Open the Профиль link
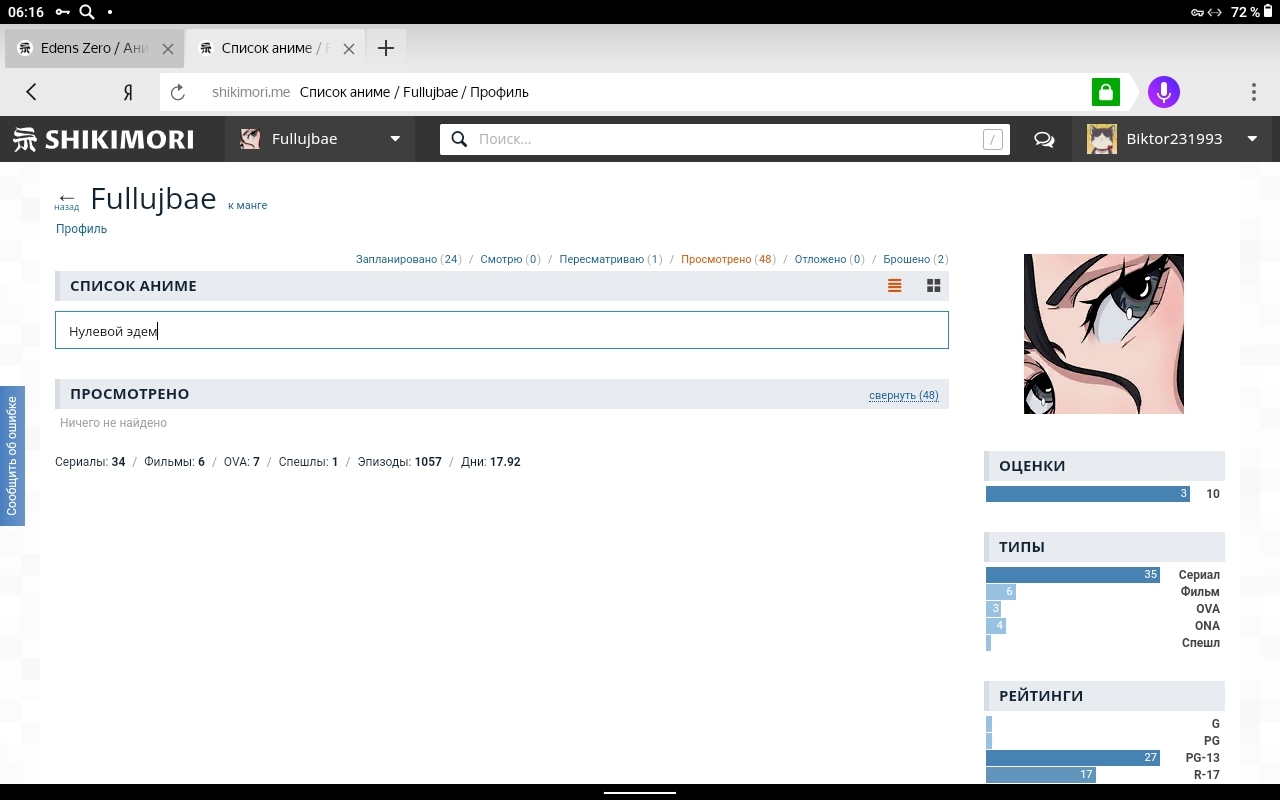1280x800 pixels. (81, 229)
